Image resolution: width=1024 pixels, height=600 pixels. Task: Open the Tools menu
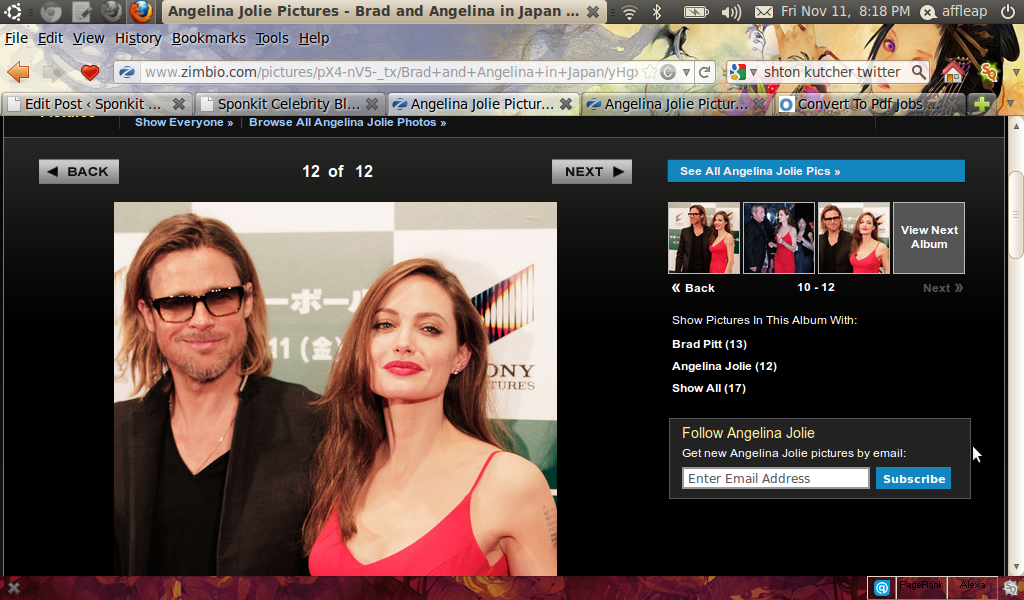[x=272, y=39]
